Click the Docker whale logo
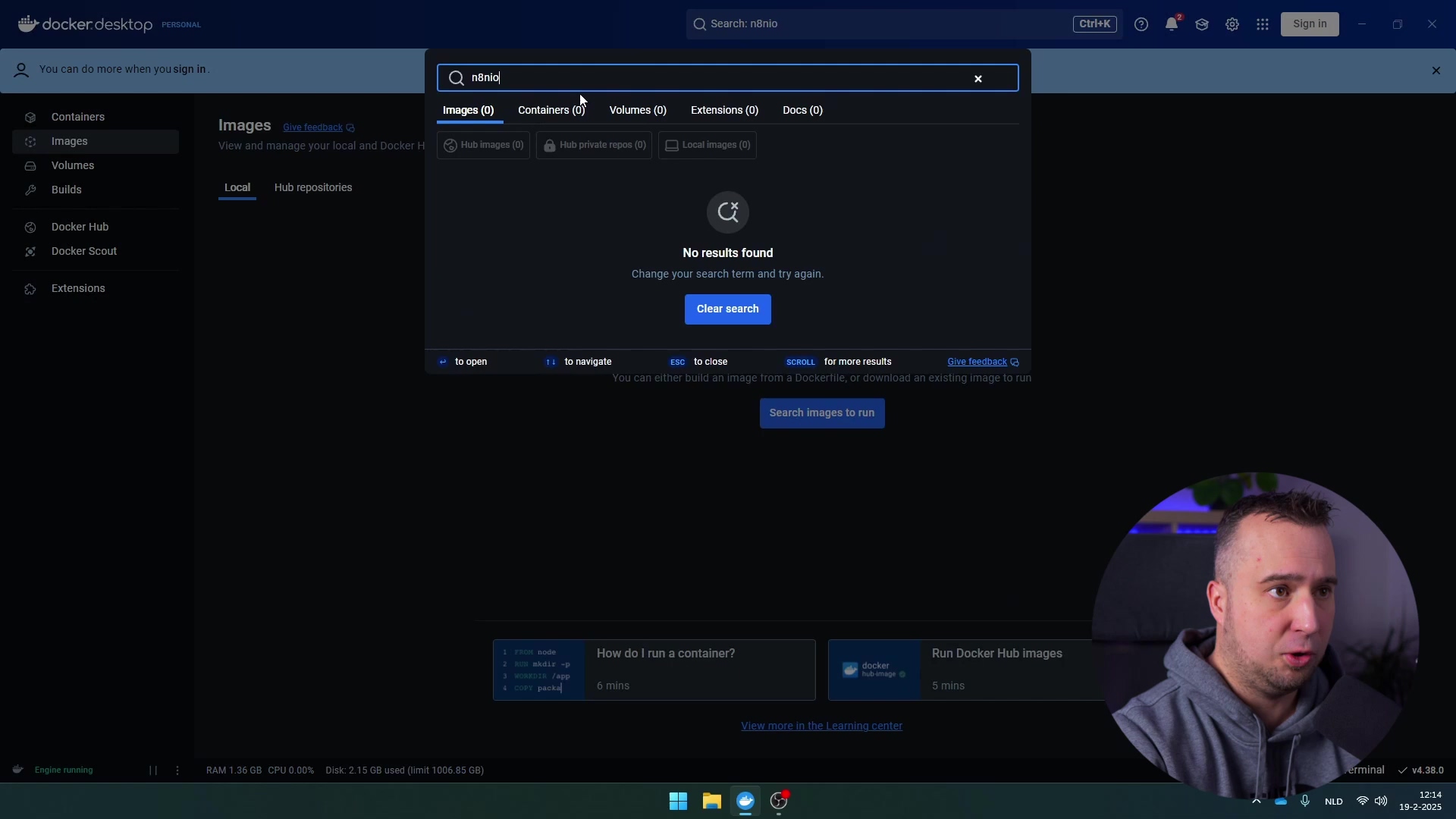 [x=28, y=24]
